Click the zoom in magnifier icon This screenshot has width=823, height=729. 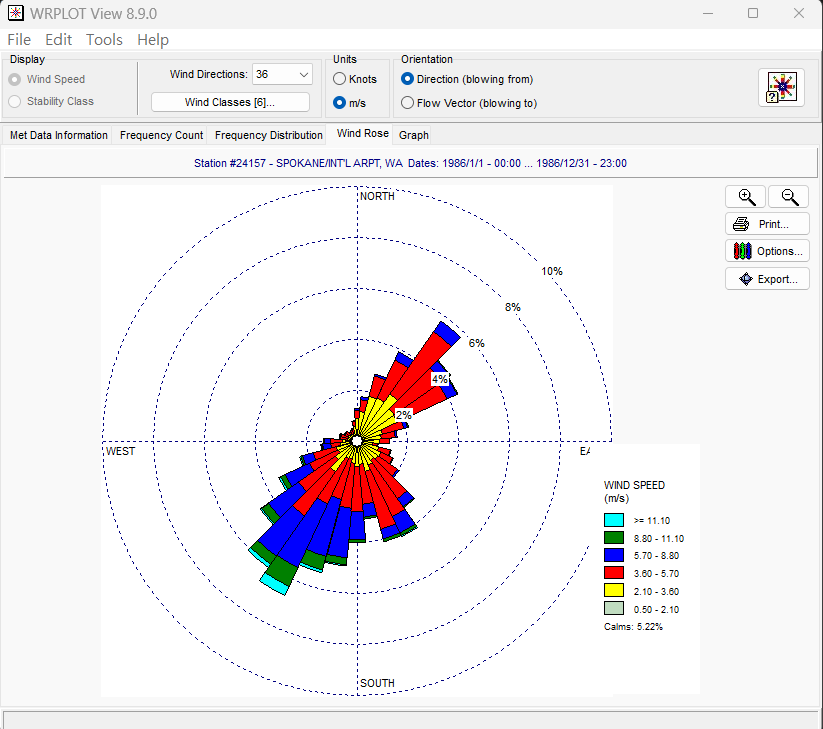pyautogui.click(x=746, y=197)
